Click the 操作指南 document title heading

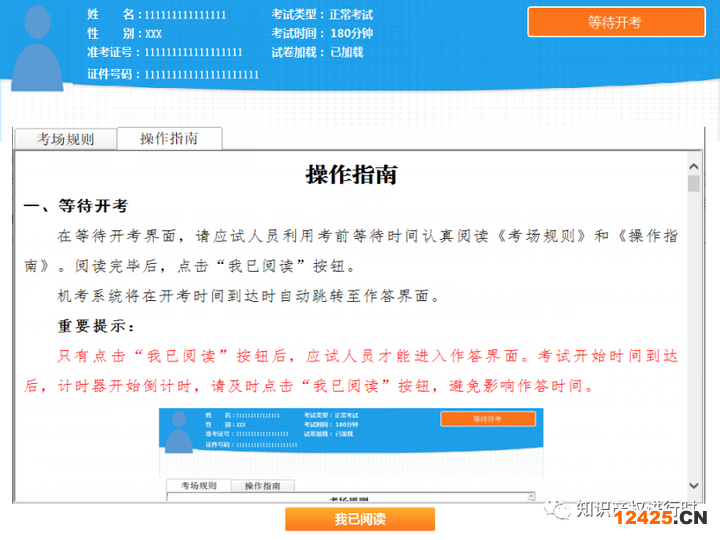pyautogui.click(x=351, y=175)
